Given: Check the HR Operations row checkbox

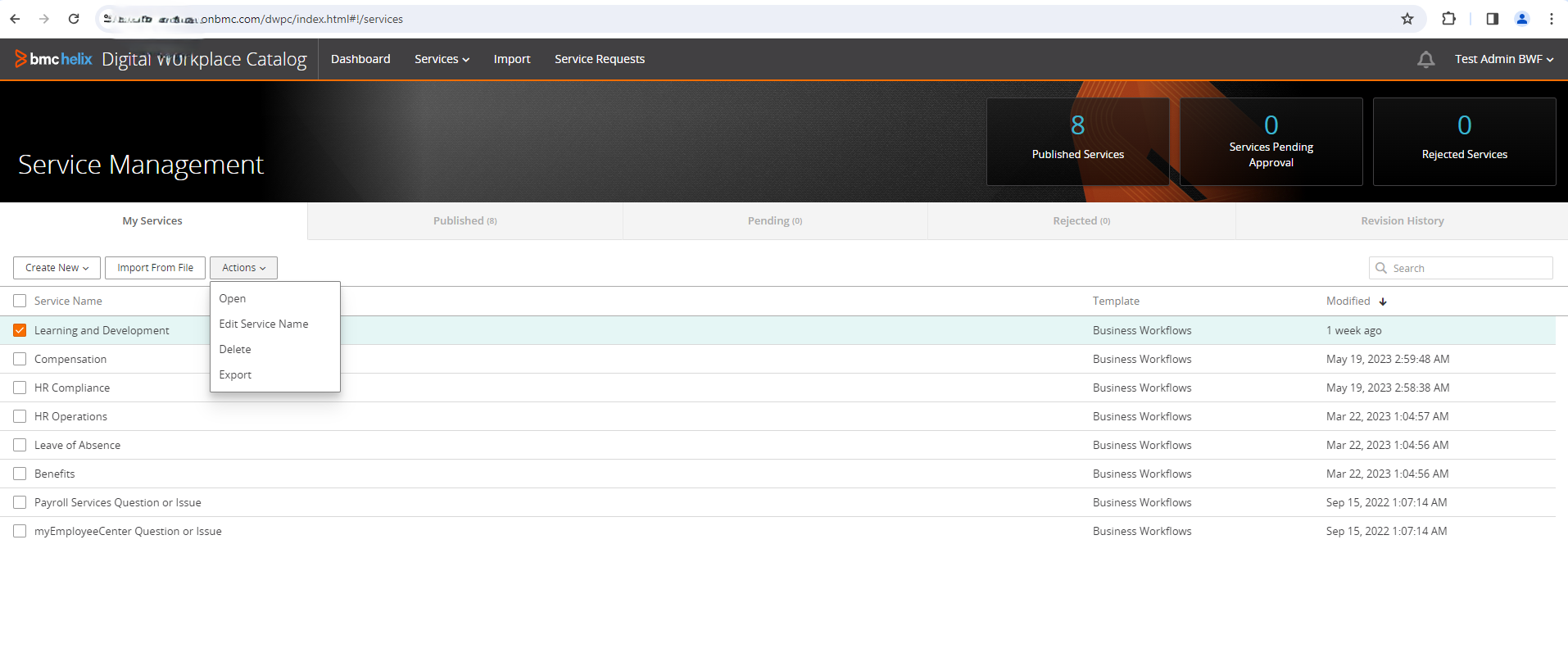Looking at the screenshot, I should pos(20,416).
